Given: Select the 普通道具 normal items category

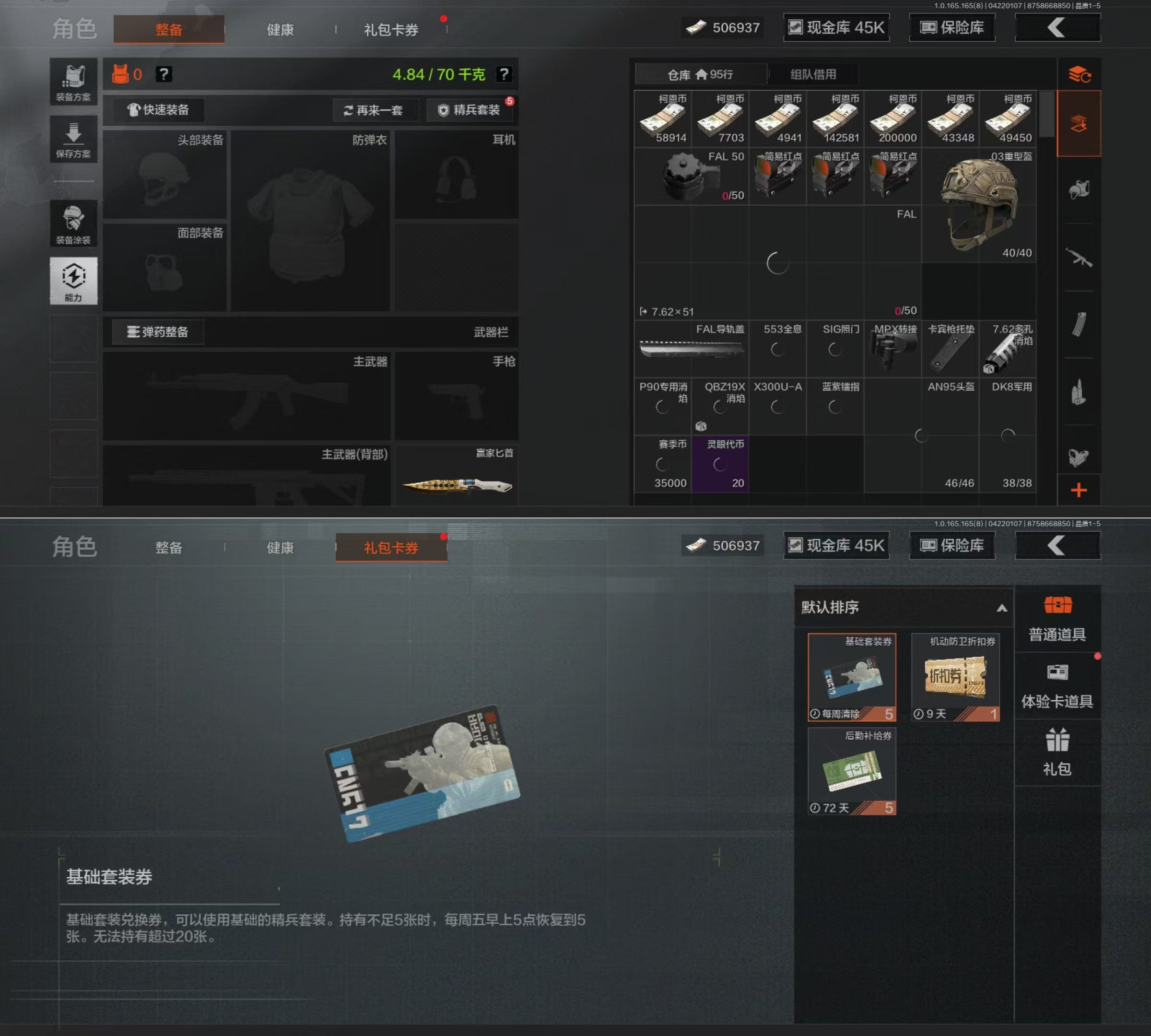Looking at the screenshot, I should (1057, 618).
